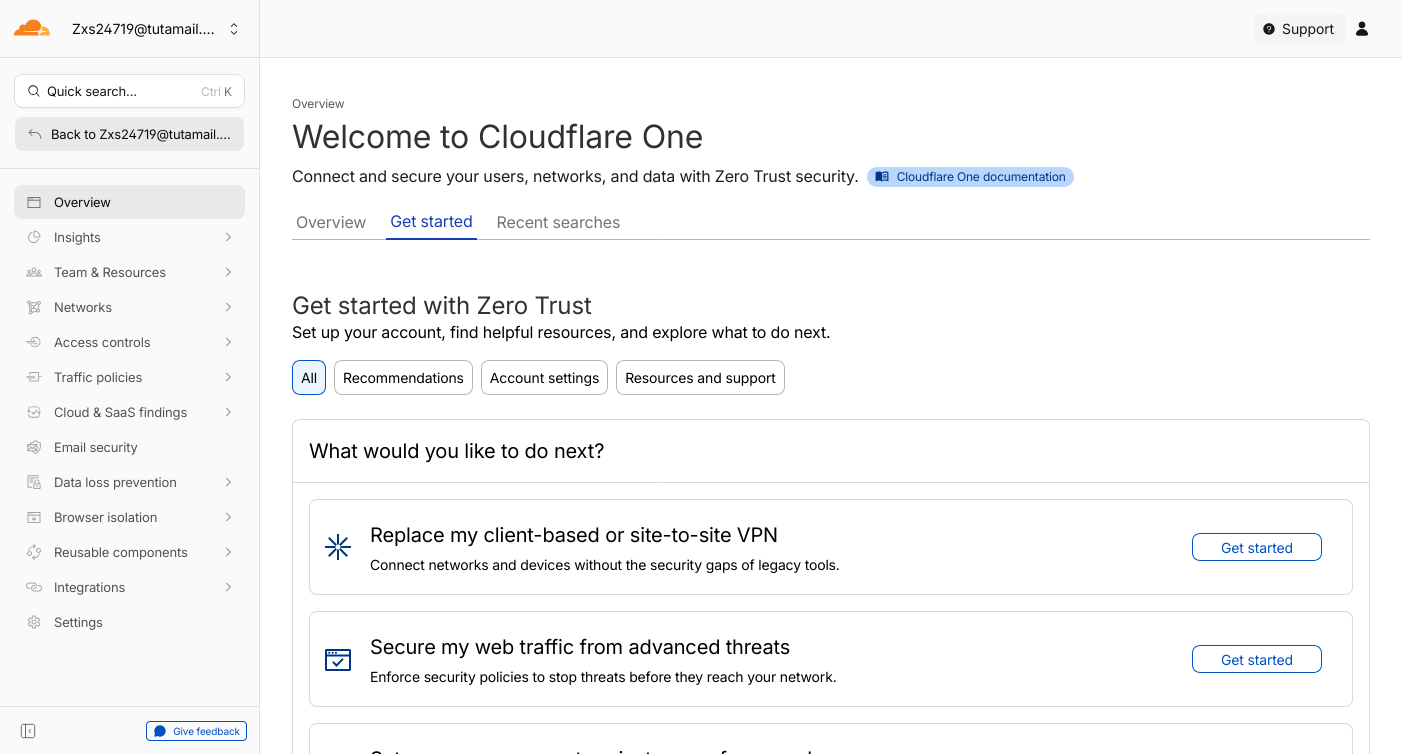Click the Integrations sidebar icon

click(x=34, y=587)
